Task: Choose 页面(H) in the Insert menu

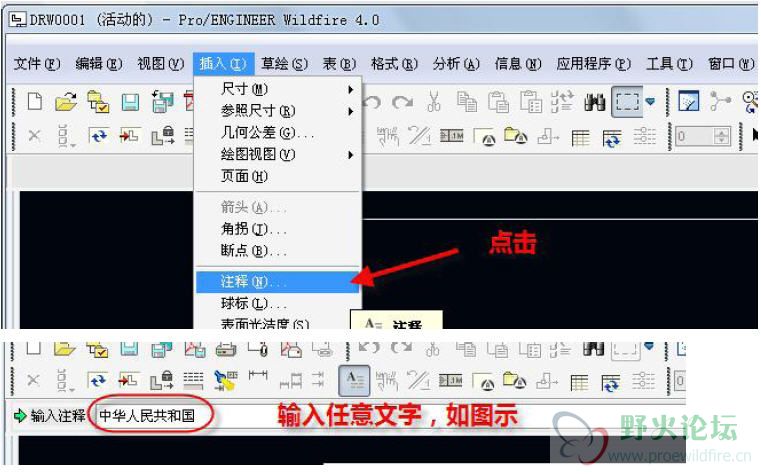Action: pyautogui.click(x=277, y=176)
